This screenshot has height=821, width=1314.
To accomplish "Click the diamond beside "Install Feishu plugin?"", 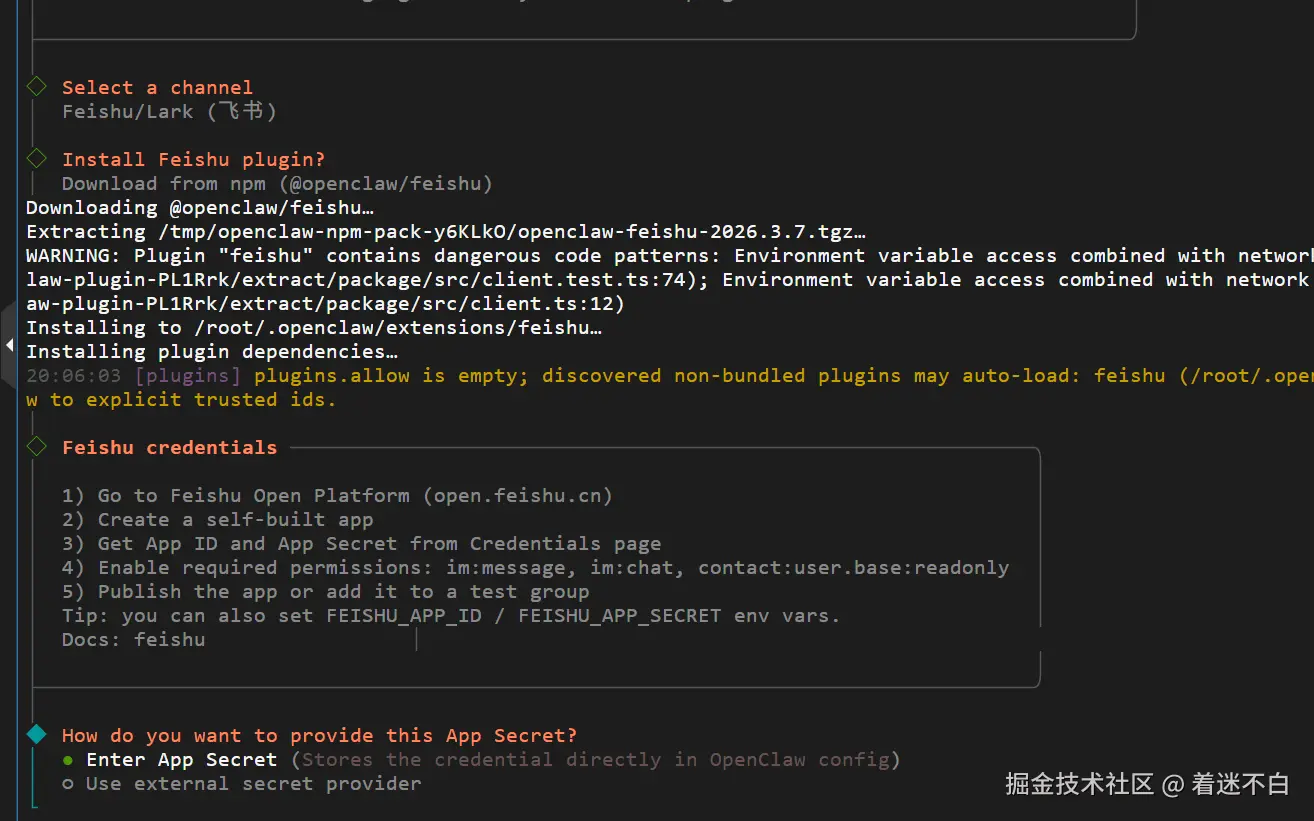I will [x=37, y=158].
